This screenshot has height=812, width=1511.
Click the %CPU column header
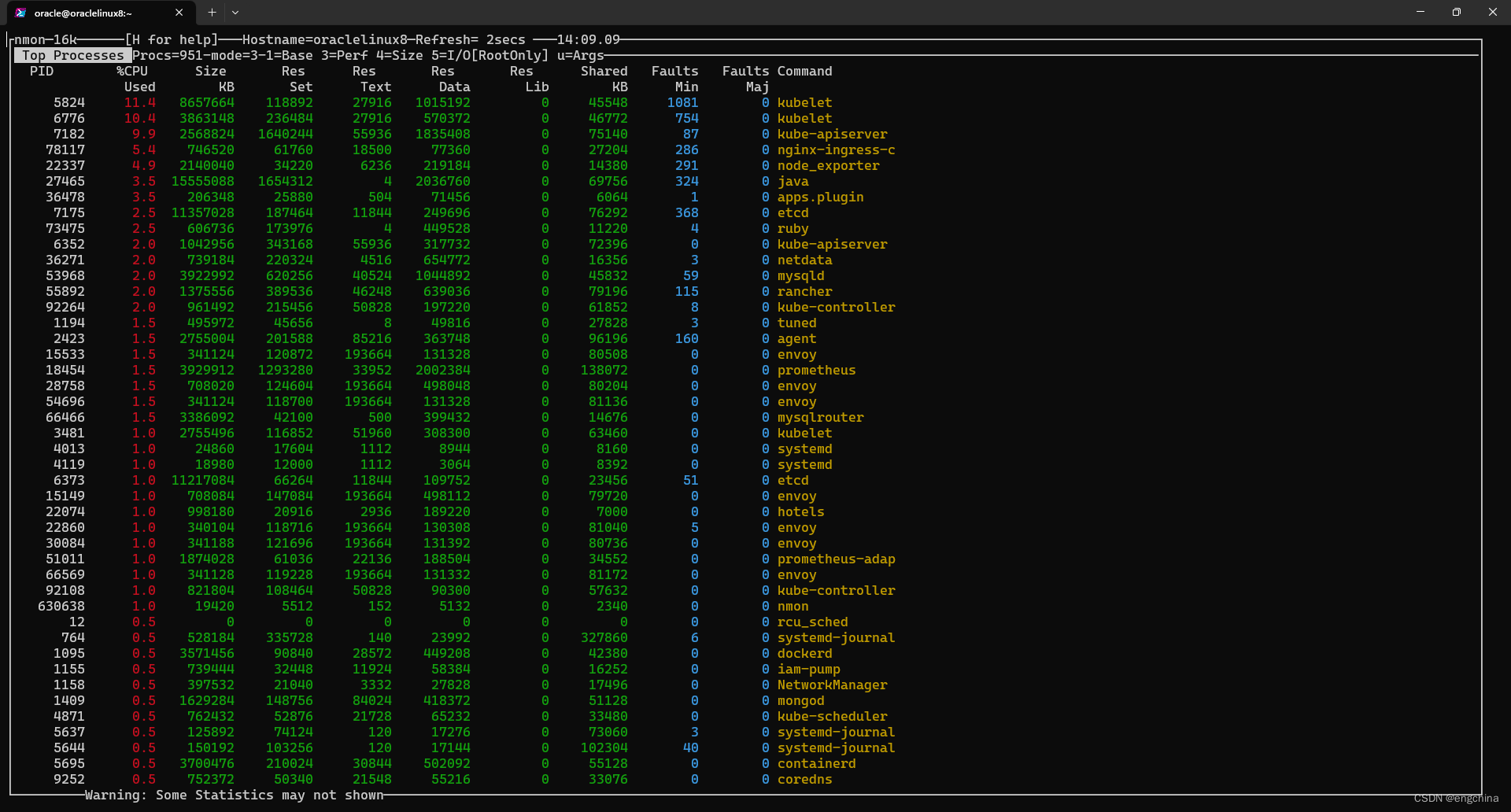tap(132, 71)
